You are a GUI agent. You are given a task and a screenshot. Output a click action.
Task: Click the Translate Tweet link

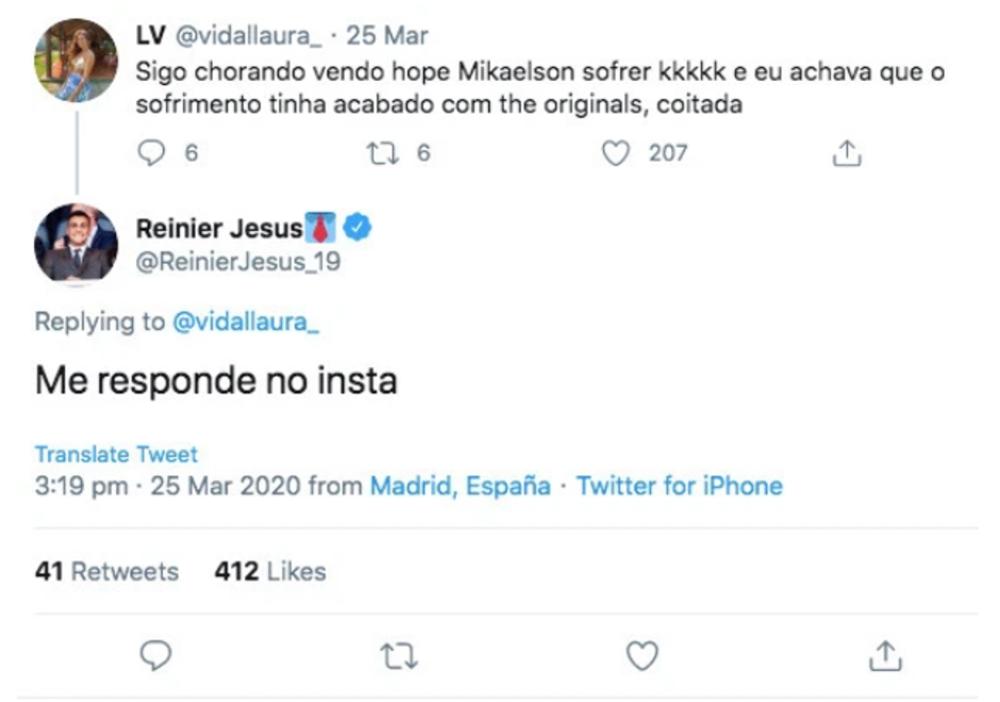click(116, 454)
